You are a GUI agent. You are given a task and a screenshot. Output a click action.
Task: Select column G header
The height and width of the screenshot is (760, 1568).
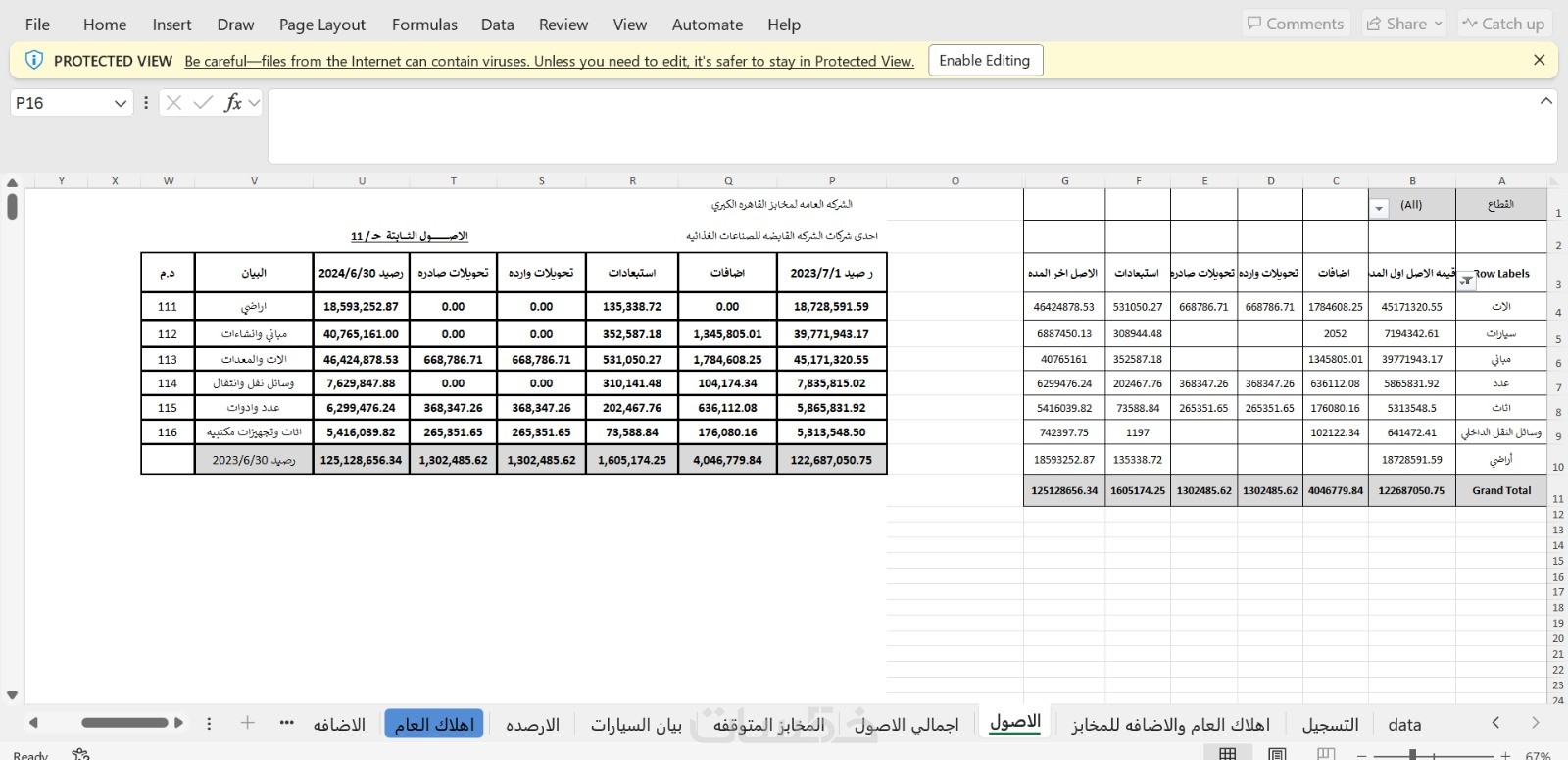(x=1064, y=180)
